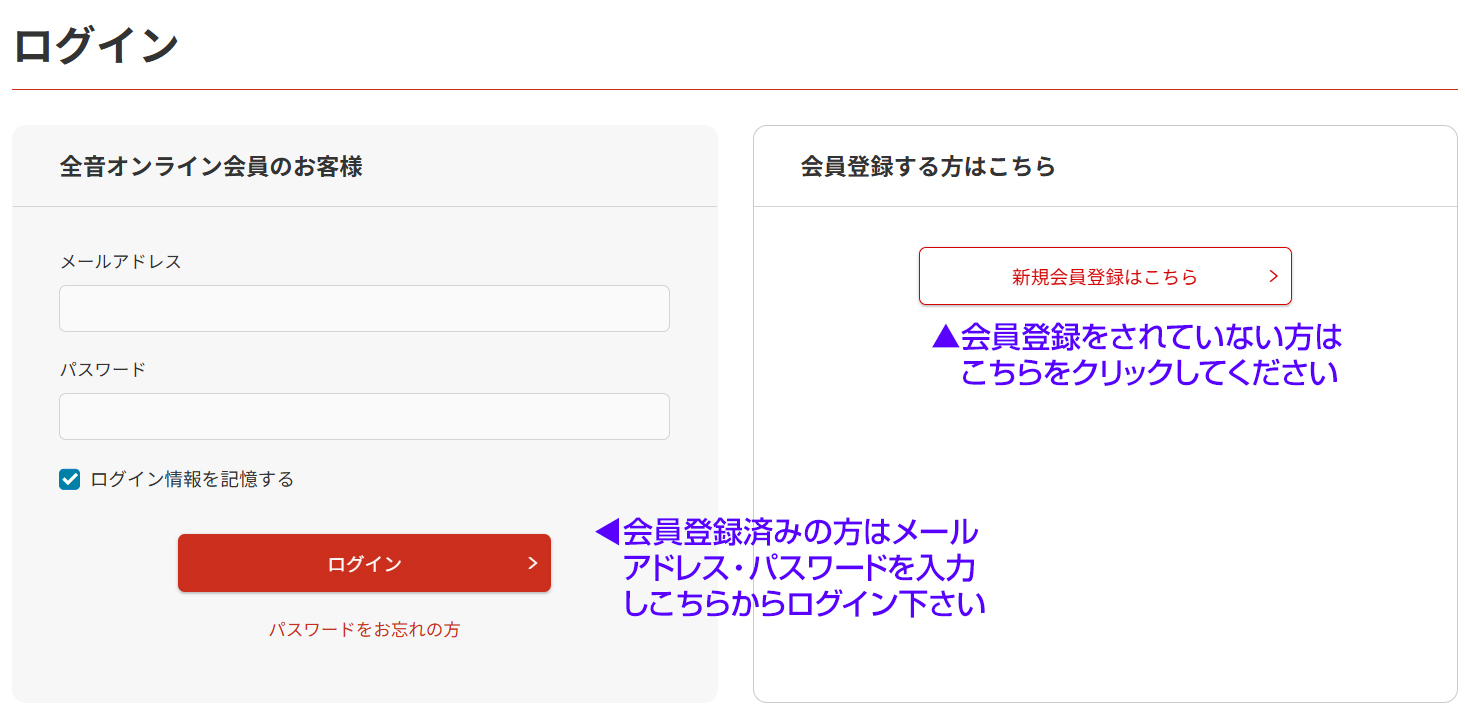Screen dimensions: 1465x711
Task: Click the blue 会員登録をされていない方は text
Action: click(1151, 337)
